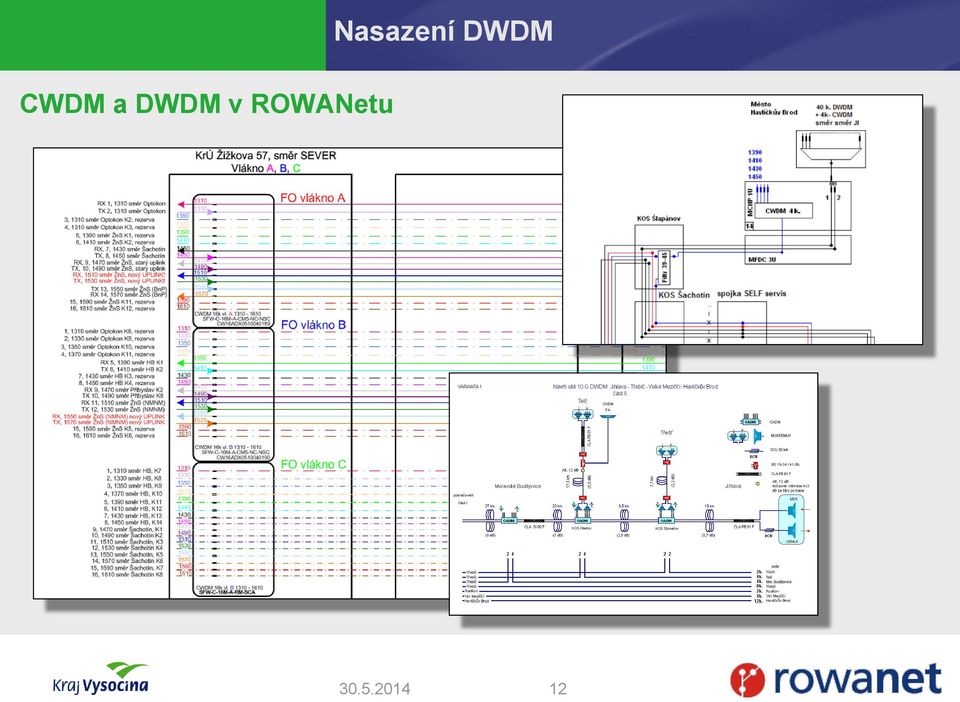
Task: Click the "Město Havlíčkův Brod" label
Action: (x=773, y=108)
